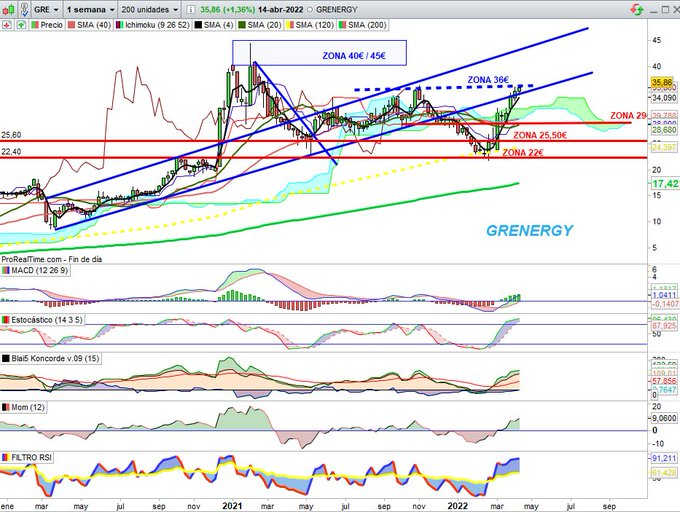The image size is (680, 512).
Task: Select the 'ZONA 25,50€' text annotation
Action: point(540,135)
